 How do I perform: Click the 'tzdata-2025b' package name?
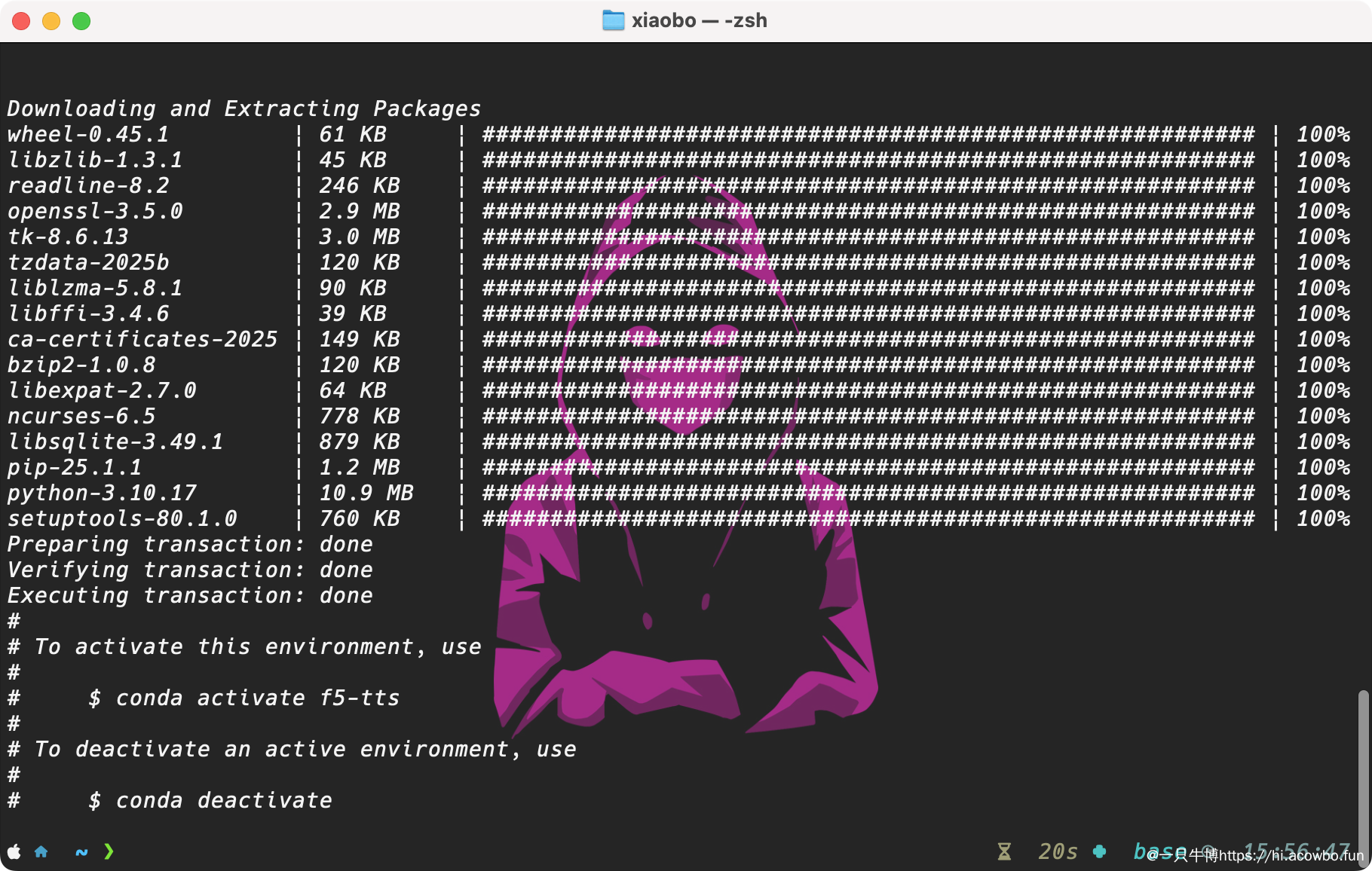[88, 262]
